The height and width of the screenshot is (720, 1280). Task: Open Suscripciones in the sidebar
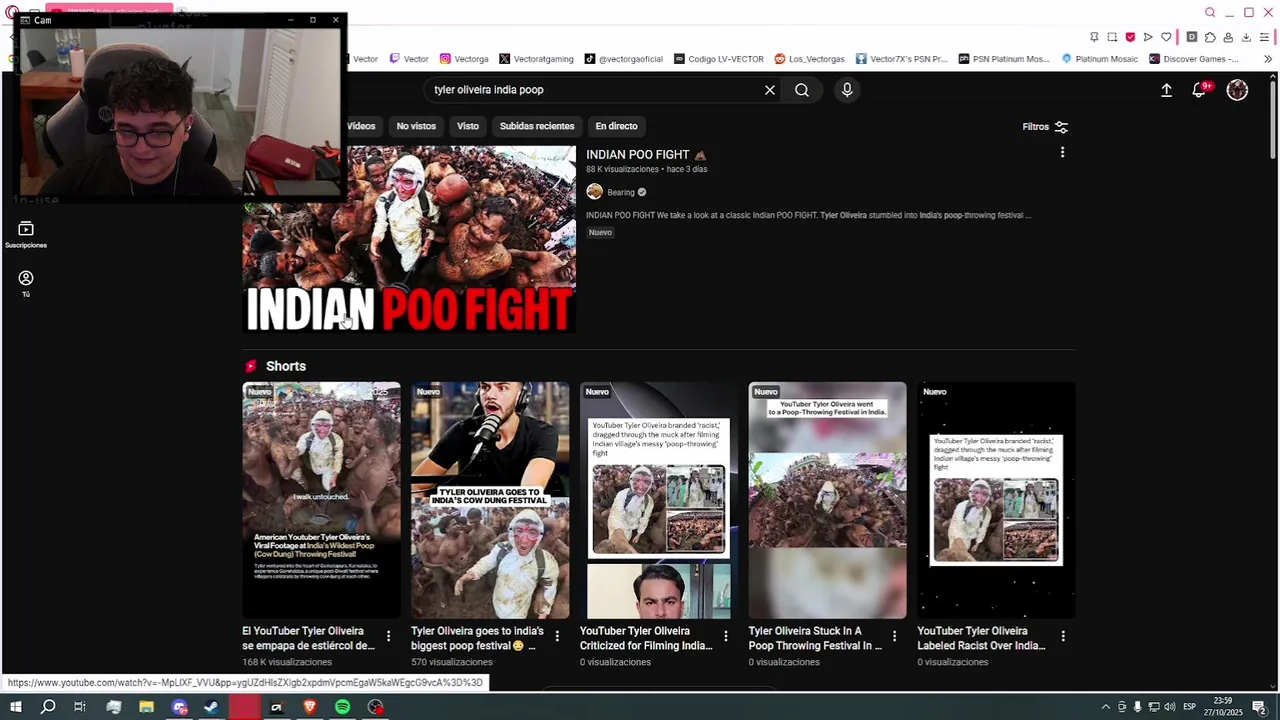click(x=26, y=235)
